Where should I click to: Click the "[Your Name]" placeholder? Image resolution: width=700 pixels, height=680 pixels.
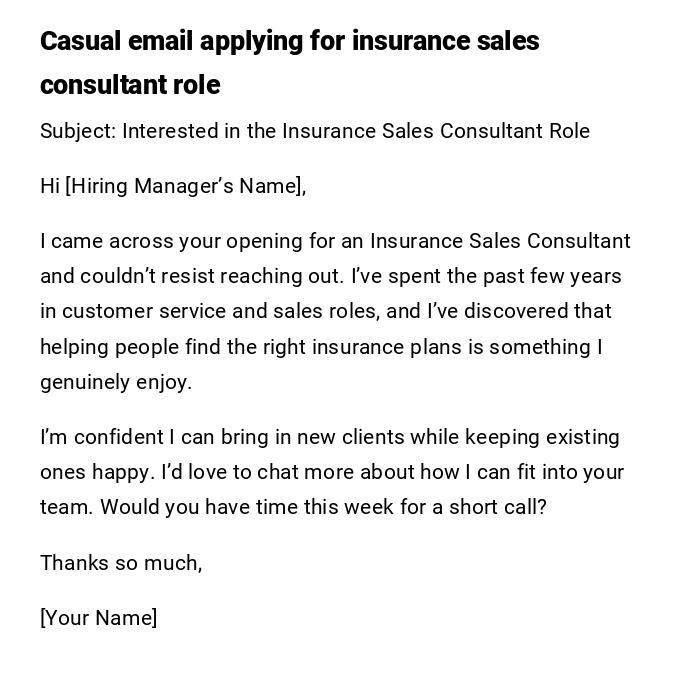(x=98, y=618)
